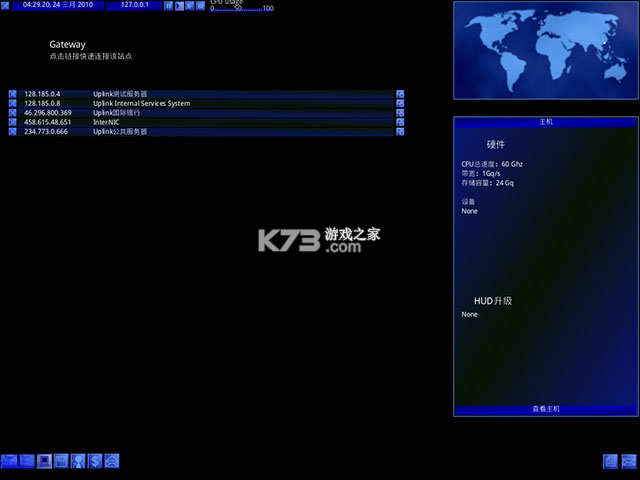Open the world map panel
The height and width of the screenshot is (480, 640).
(x=546, y=50)
